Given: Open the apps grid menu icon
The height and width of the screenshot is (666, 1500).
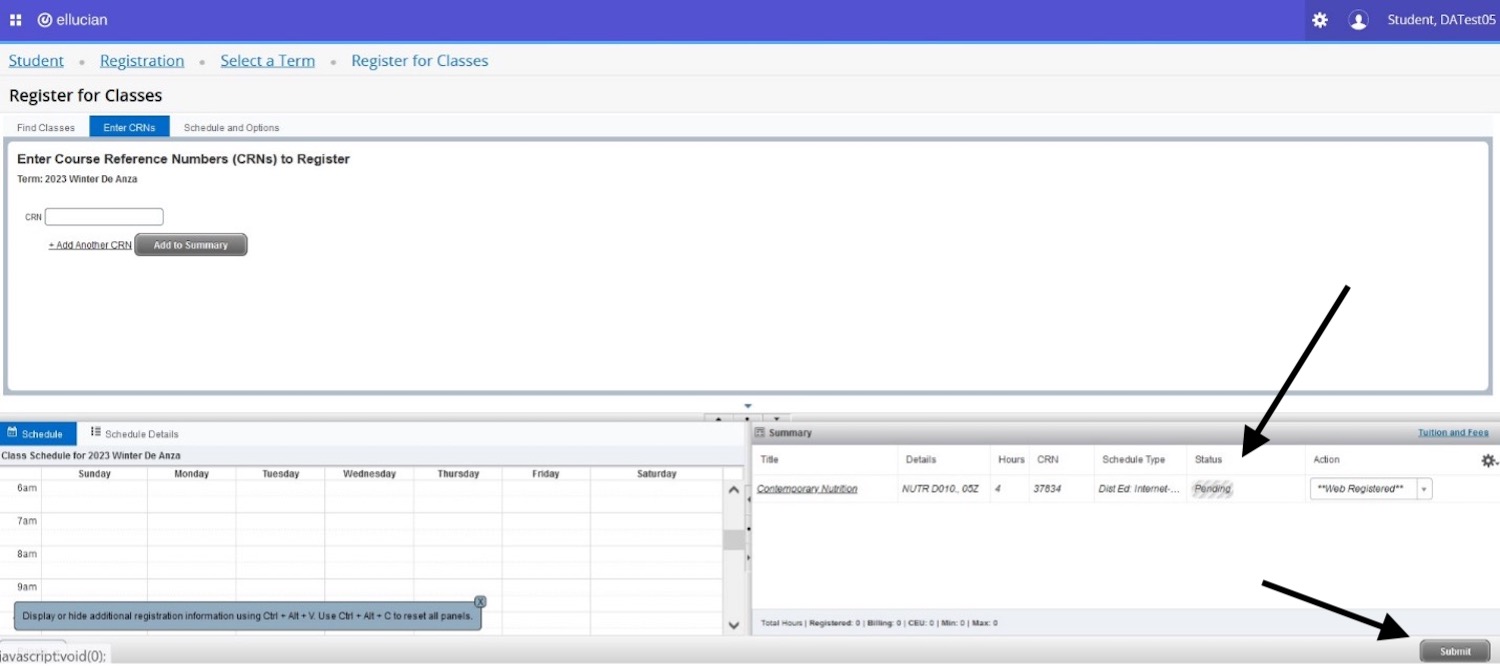Looking at the screenshot, I should click(16, 20).
